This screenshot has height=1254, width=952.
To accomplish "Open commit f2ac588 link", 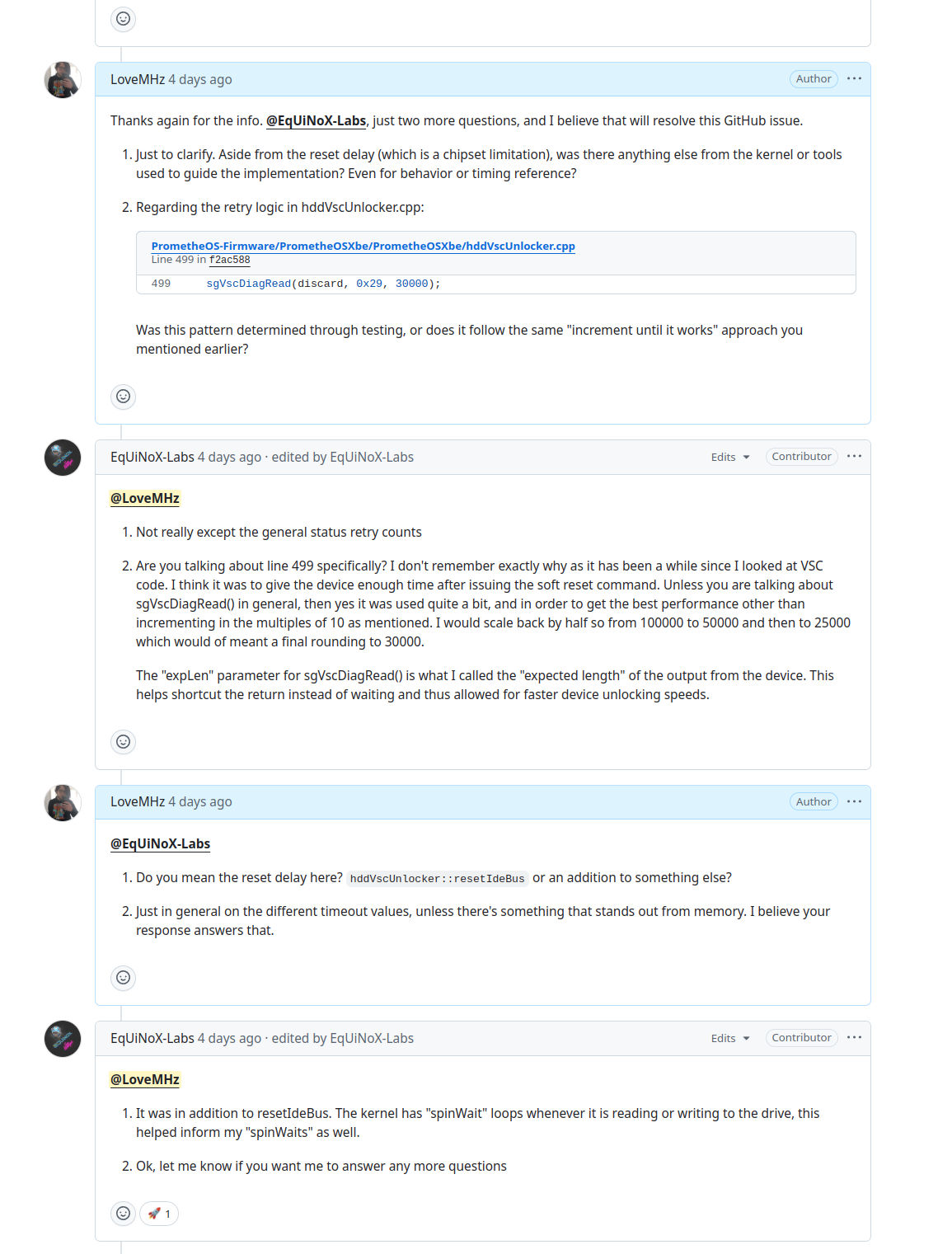I will [x=229, y=260].
